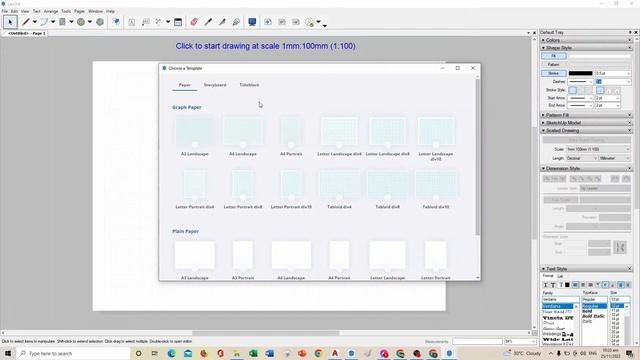The height and width of the screenshot is (360, 640).
Task: Open the Scale dropdown in Scaled Drawing
Action: [598, 149]
